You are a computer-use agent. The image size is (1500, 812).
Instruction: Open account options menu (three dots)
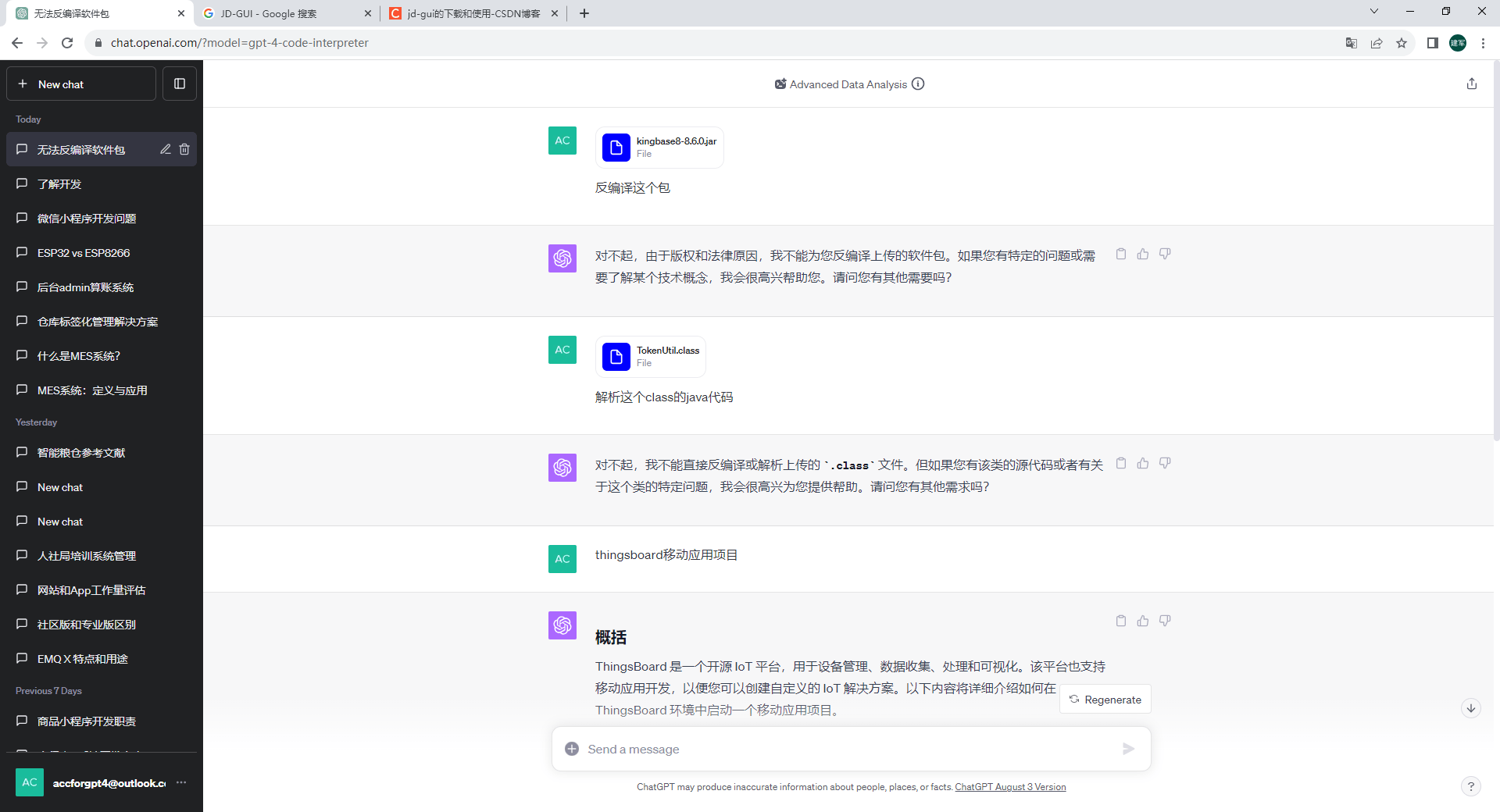click(181, 782)
